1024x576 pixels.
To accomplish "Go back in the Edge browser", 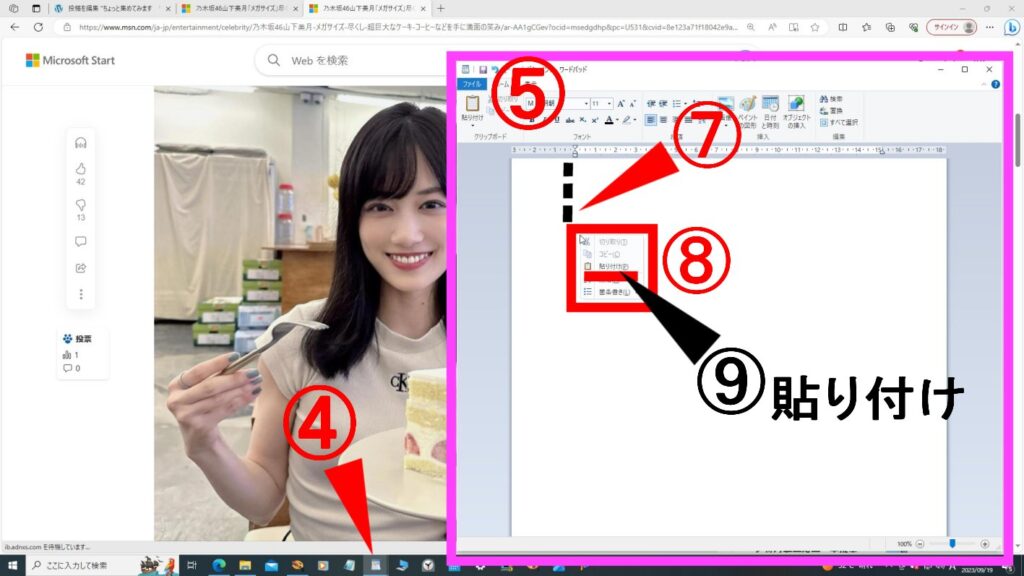I will [14, 27].
